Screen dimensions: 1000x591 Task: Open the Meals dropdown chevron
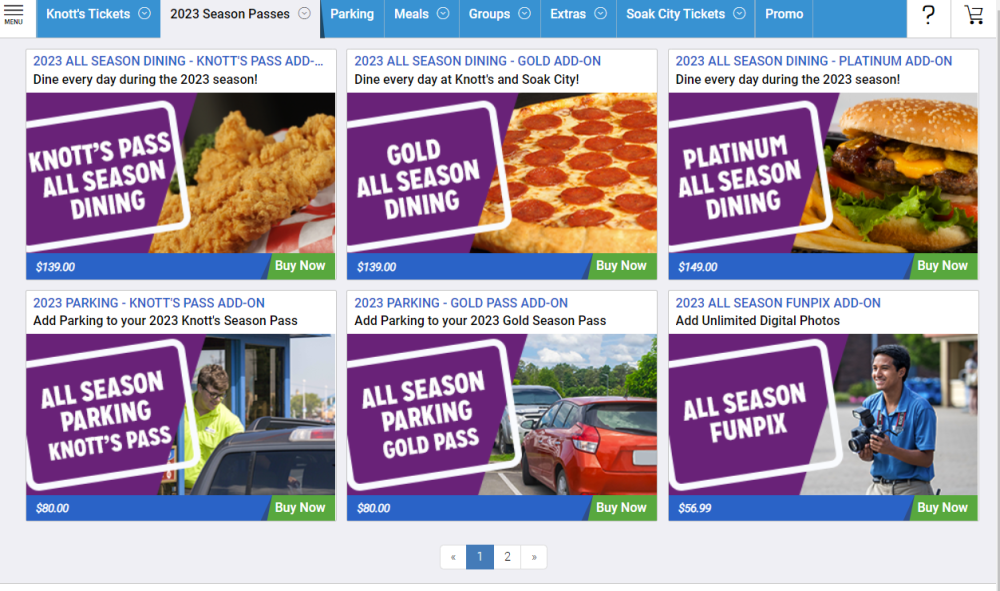(x=443, y=13)
